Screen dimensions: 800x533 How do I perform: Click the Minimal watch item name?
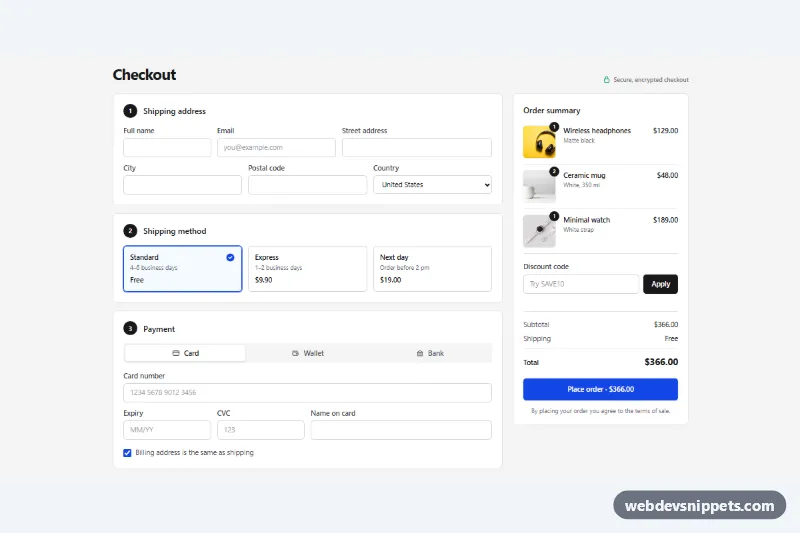click(587, 220)
